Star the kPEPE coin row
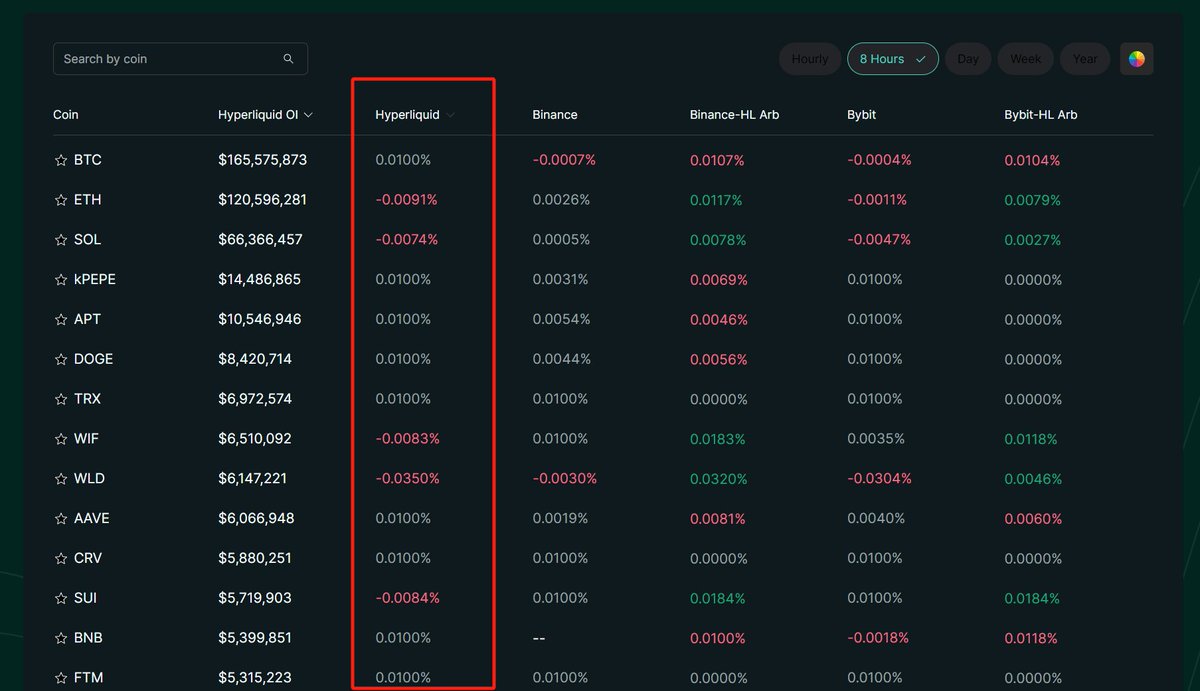The width and height of the screenshot is (1200, 691). (x=60, y=280)
